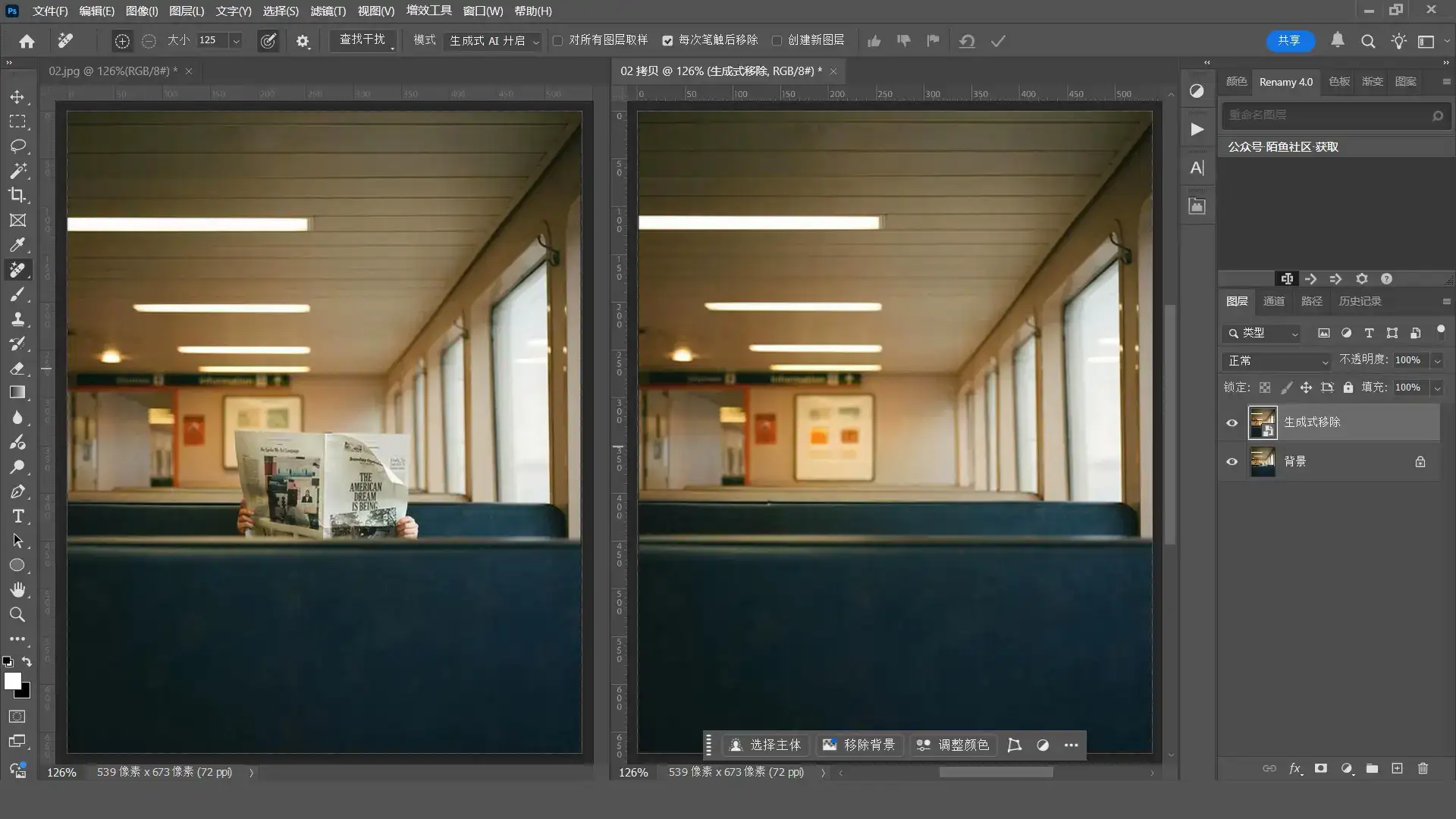
Task: Click the delete layer trash icon
Action: pyautogui.click(x=1423, y=768)
